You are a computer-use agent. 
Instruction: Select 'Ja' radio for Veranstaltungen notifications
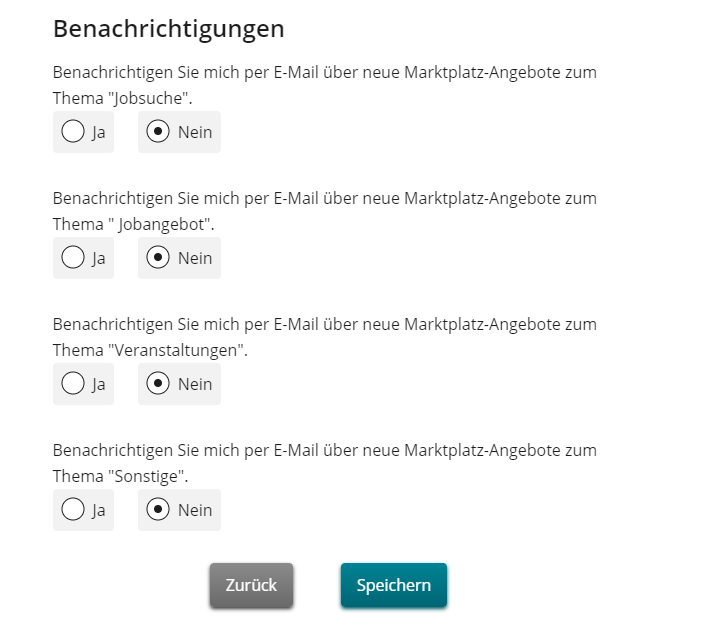[73, 384]
